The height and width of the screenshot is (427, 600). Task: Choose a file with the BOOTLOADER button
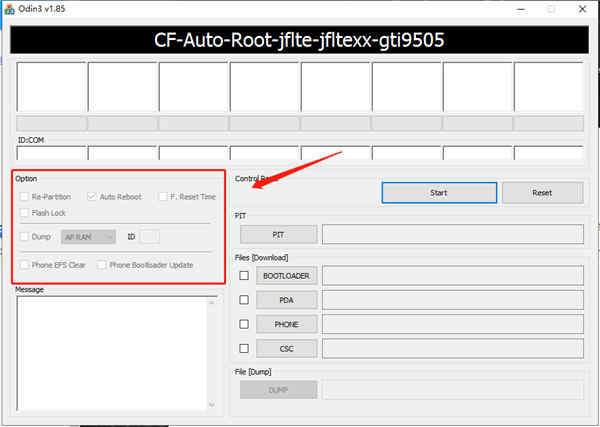(286, 275)
